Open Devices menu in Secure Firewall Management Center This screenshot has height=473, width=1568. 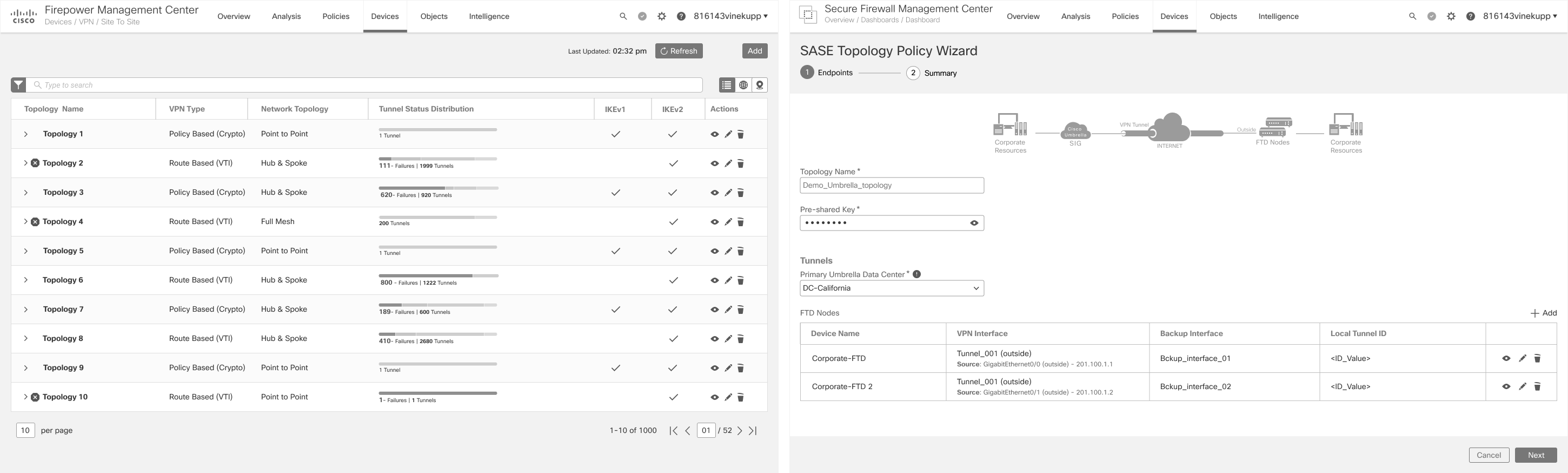pyautogui.click(x=1174, y=16)
